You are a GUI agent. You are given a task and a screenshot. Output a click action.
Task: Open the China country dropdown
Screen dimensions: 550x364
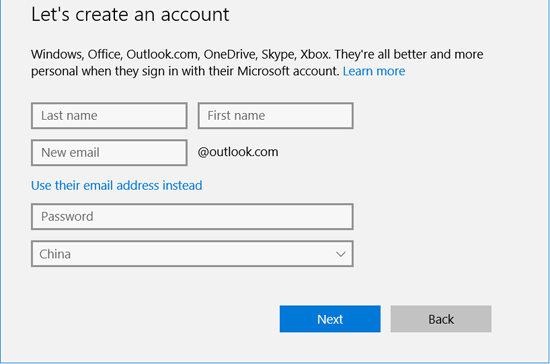tap(192, 254)
